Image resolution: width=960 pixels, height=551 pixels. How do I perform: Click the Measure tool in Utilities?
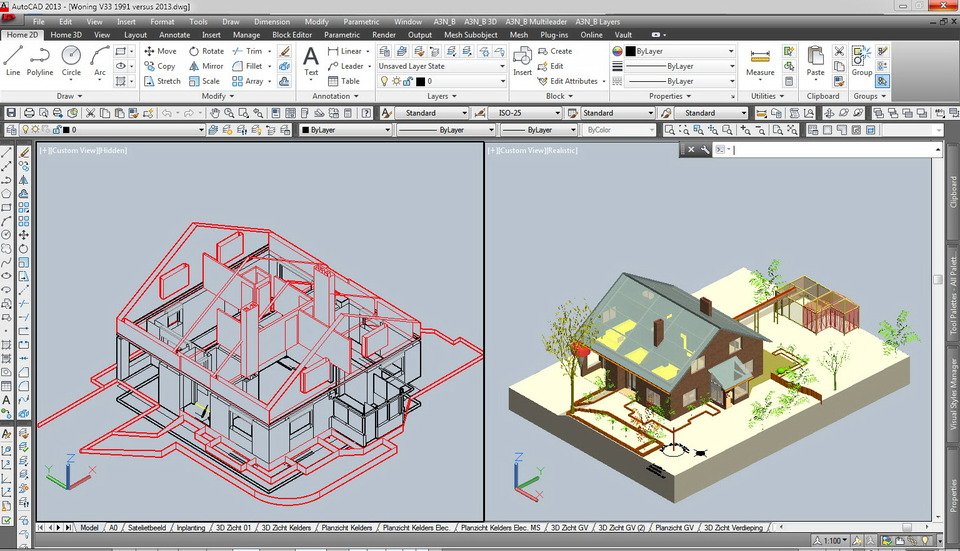point(760,60)
